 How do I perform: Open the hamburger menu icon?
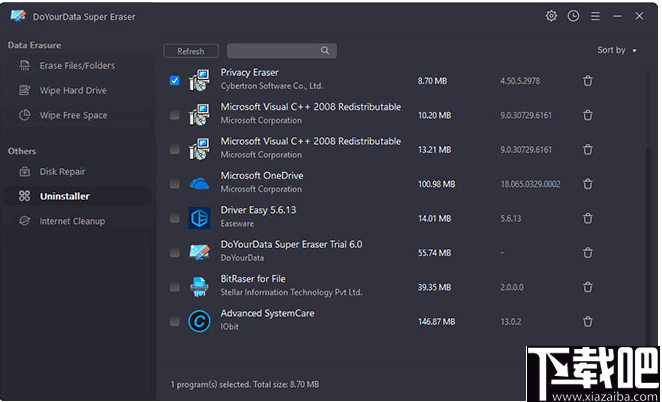tap(595, 16)
